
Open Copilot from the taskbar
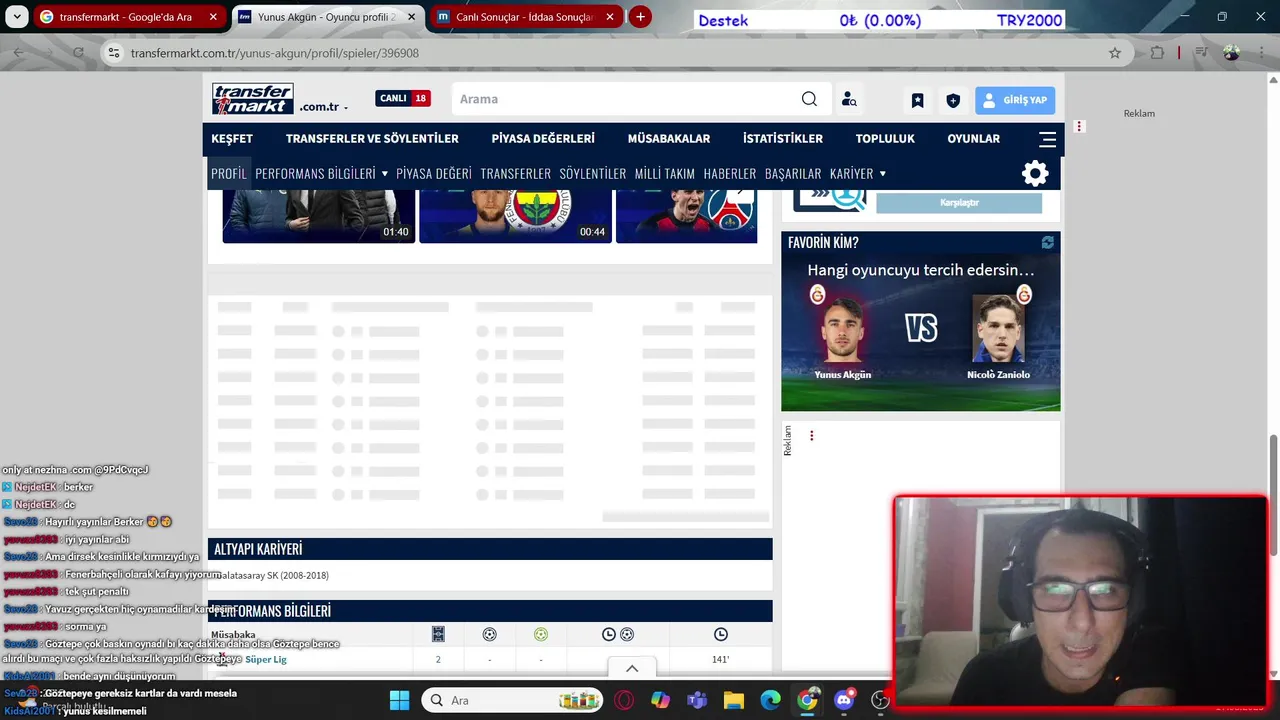pos(660,700)
